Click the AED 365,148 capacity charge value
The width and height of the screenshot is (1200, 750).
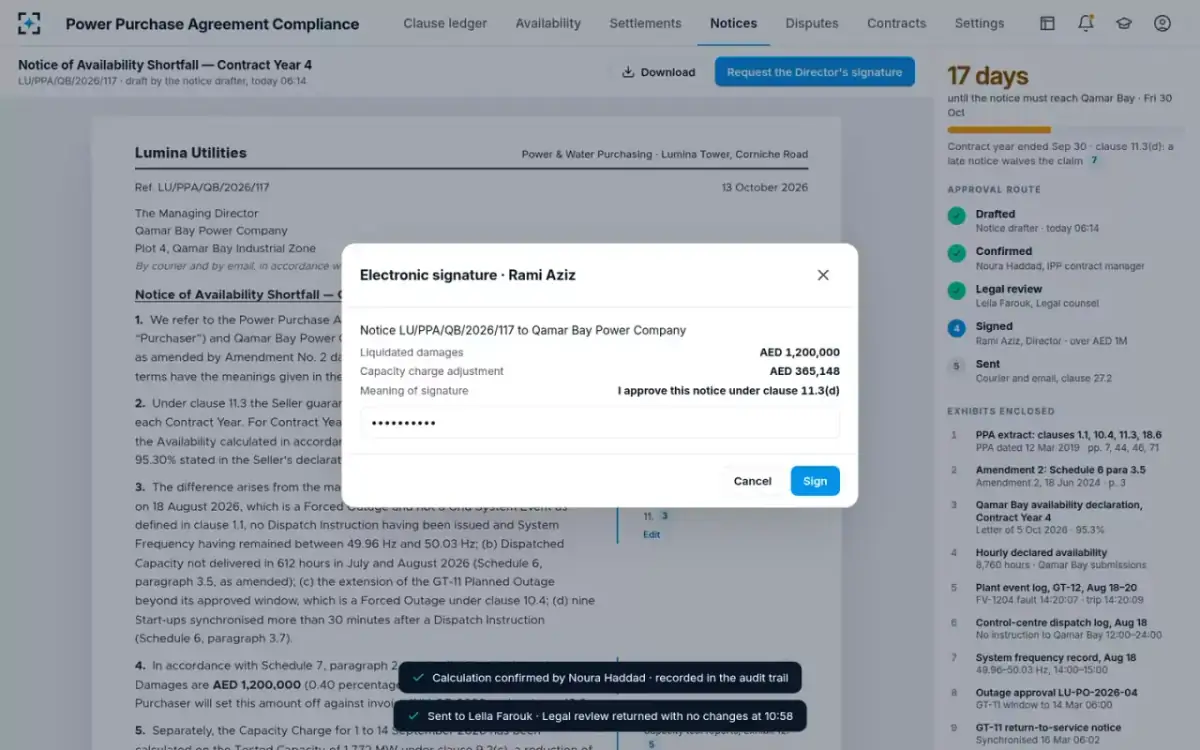(x=804, y=371)
